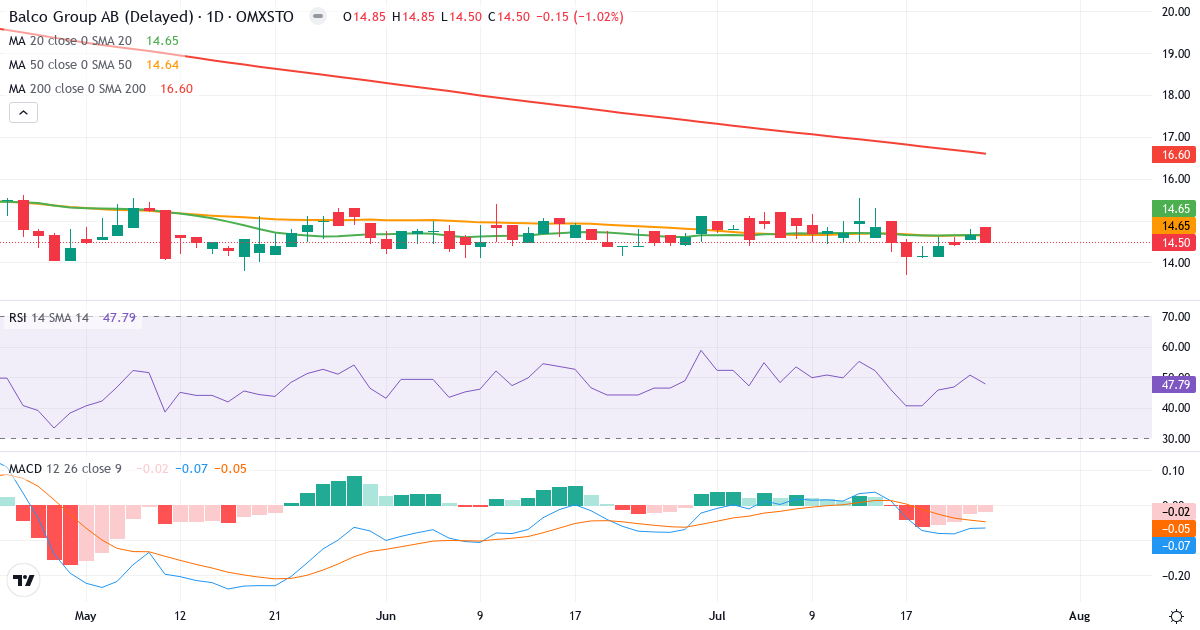Click the change value -0.15 (-1.02%)
1200x630 pixels.
[x=579, y=17]
